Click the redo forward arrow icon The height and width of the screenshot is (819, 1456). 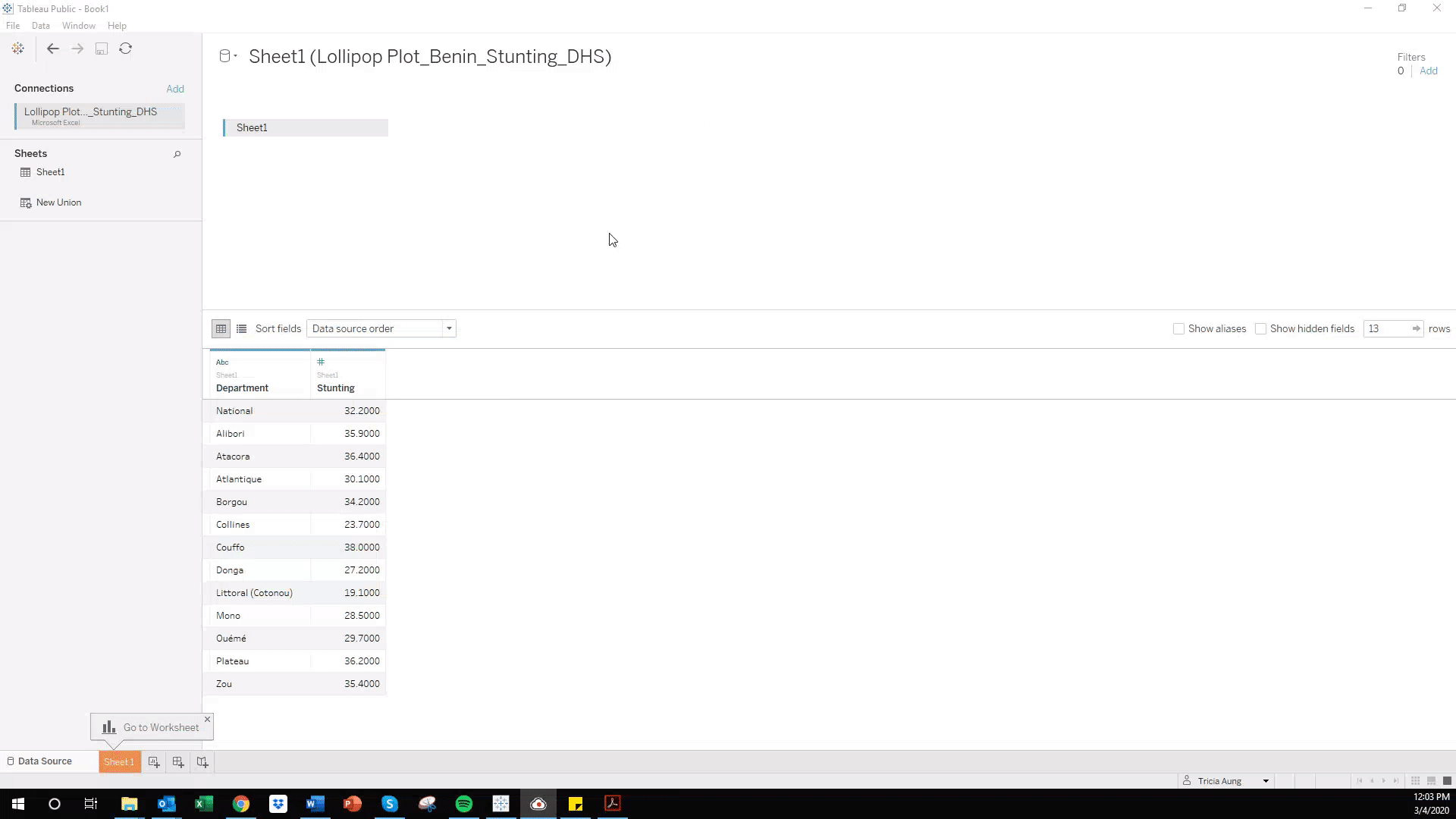point(77,49)
